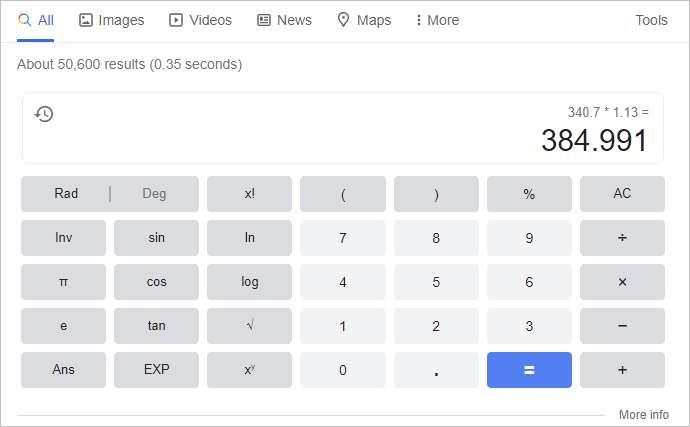Switch to the News tab
The height and width of the screenshot is (427, 690).
[284, 20]
